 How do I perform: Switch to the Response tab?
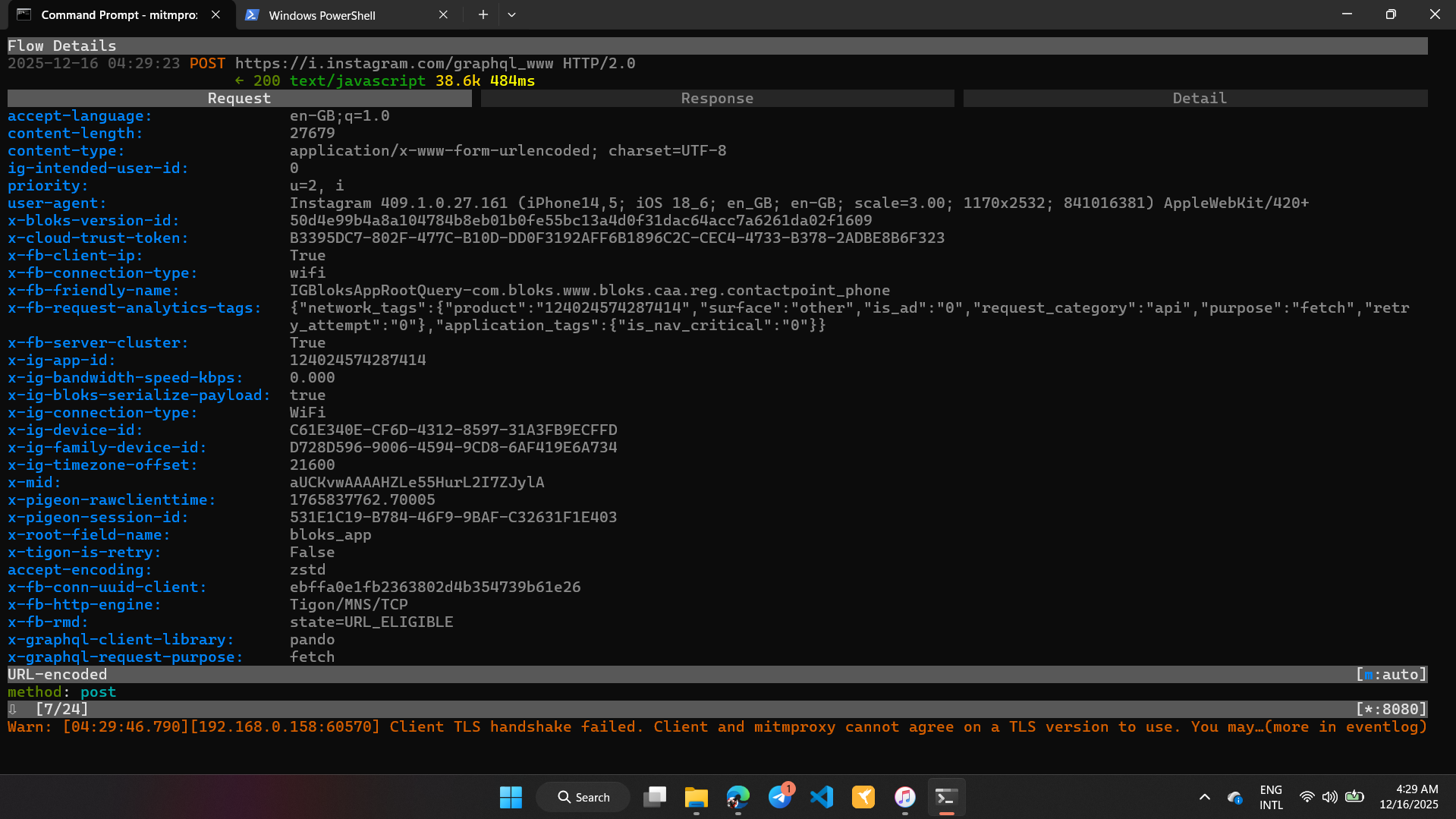[x=717, y=99]
